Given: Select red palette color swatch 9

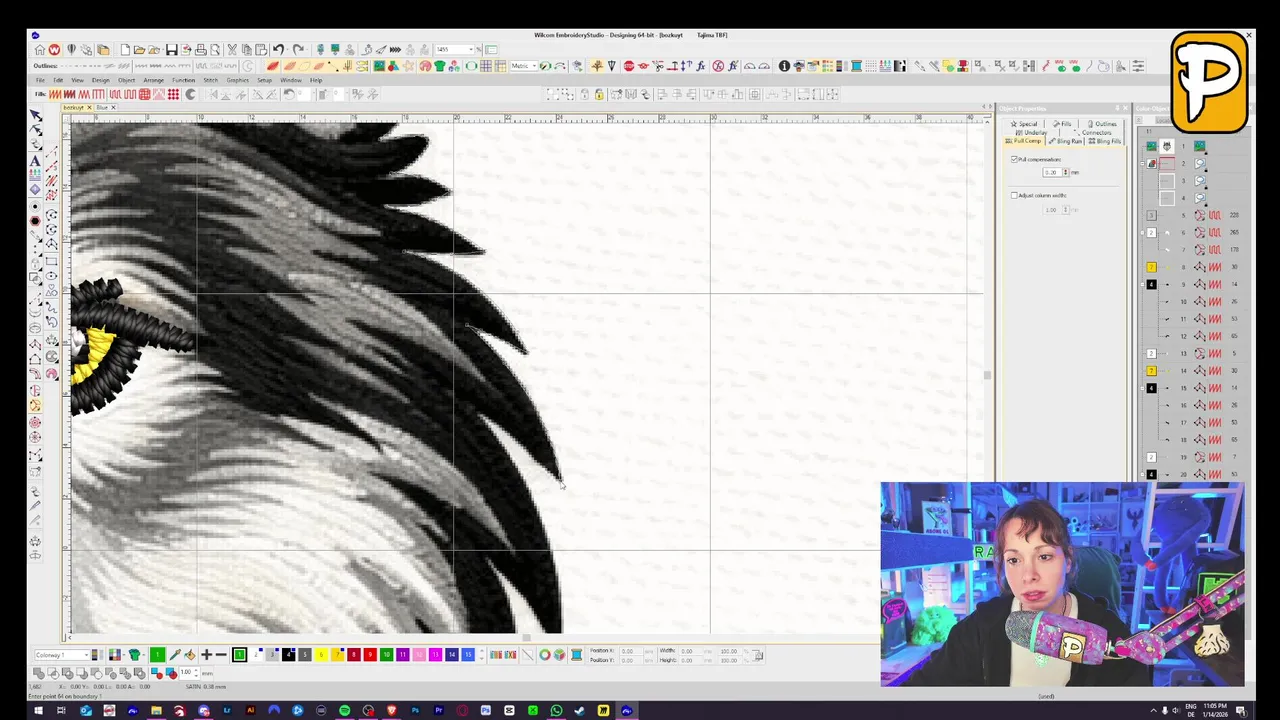Looking at the screenshot, I should [x=369, y=655].
